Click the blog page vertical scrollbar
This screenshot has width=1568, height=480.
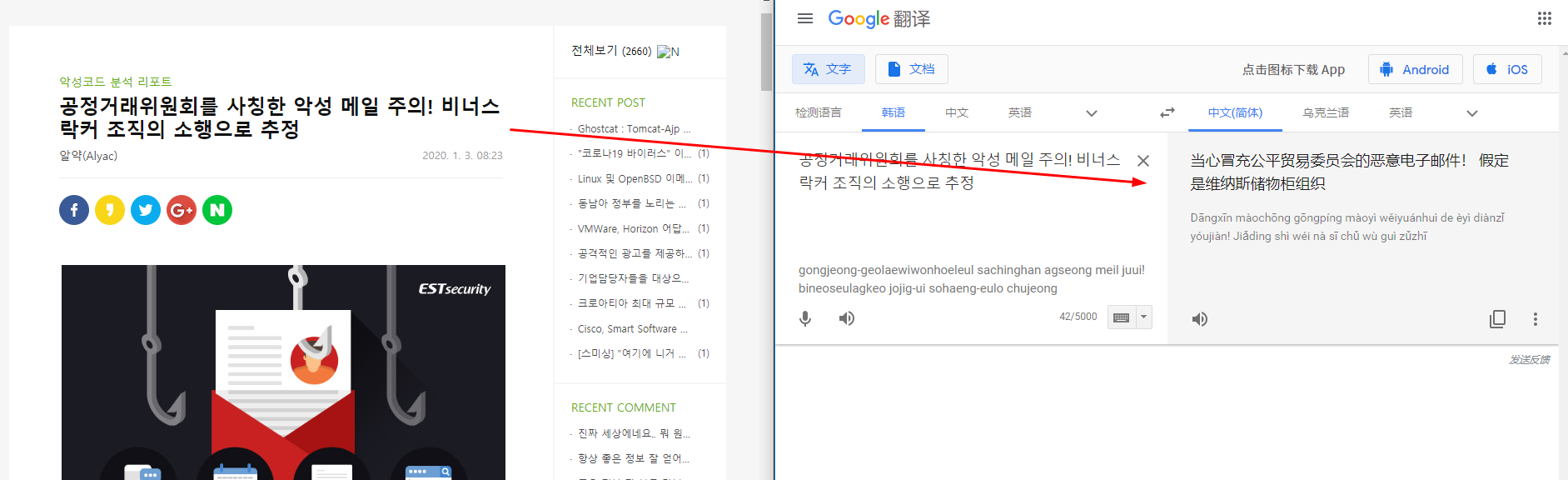[766, 52]
